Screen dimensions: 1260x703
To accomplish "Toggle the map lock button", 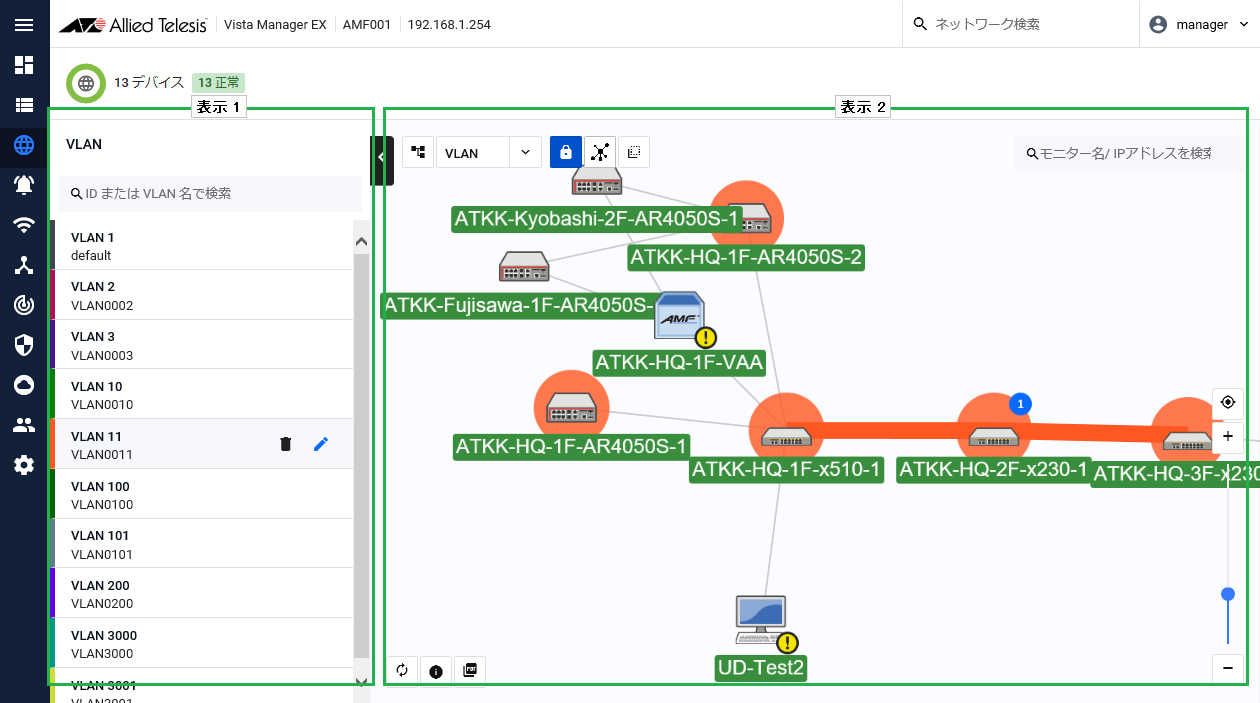I will [566, 152].
